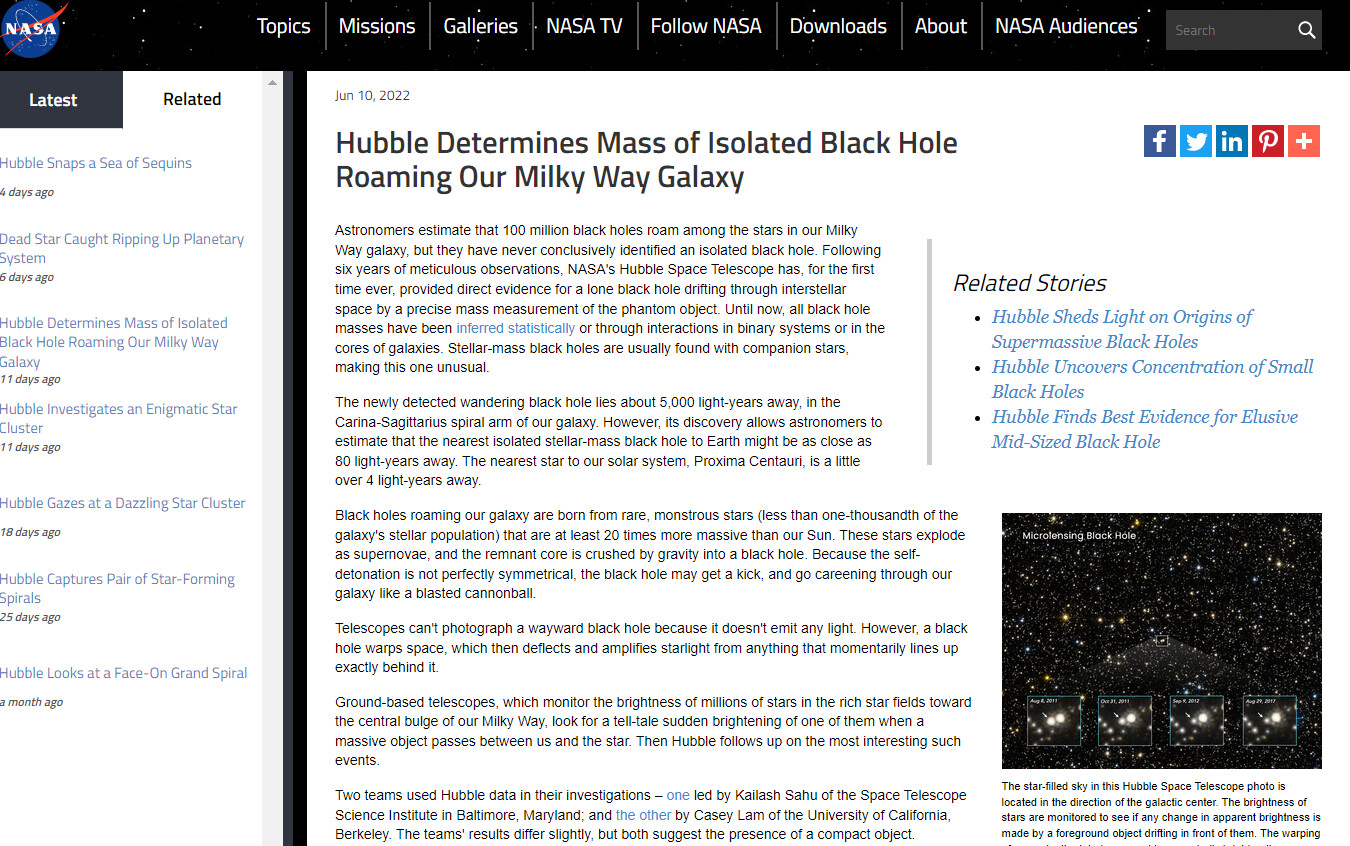1350x846 pixels.
Task: Open more sharing options plus icon
Action: tap(1304, 141)
